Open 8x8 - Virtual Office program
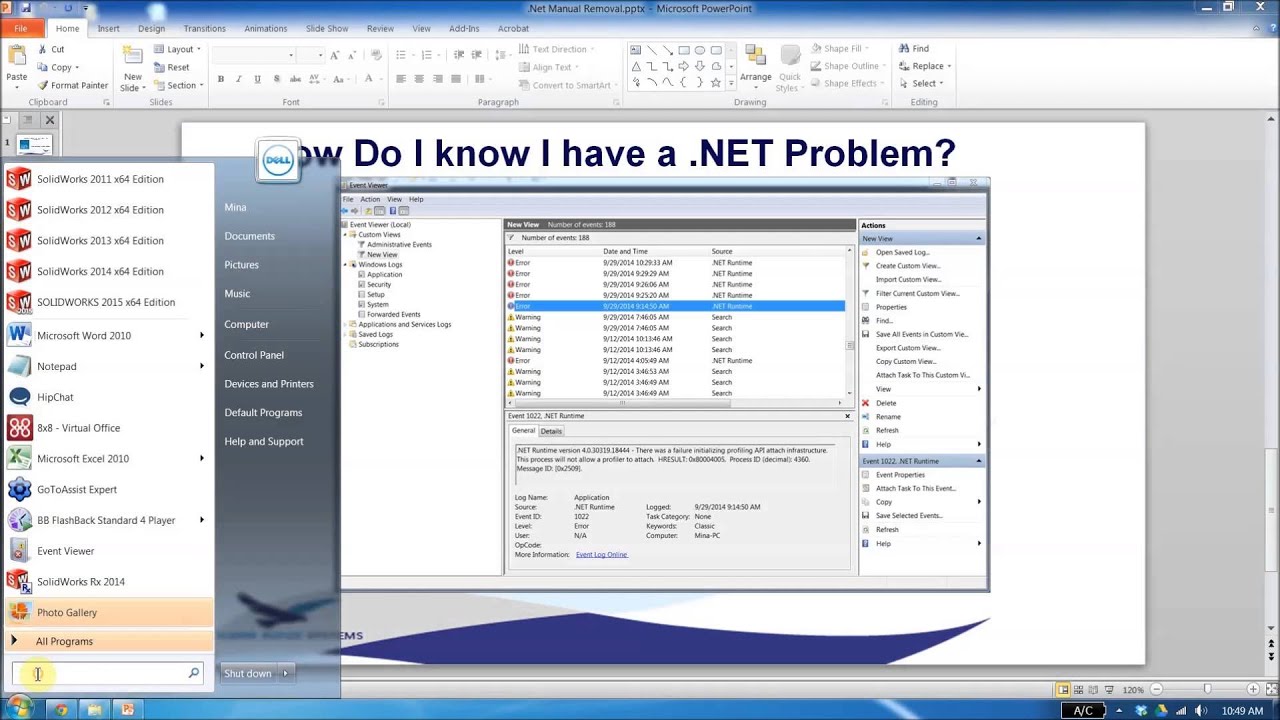The height and width of the screenshot is (720, 1280). coord(108,428)
